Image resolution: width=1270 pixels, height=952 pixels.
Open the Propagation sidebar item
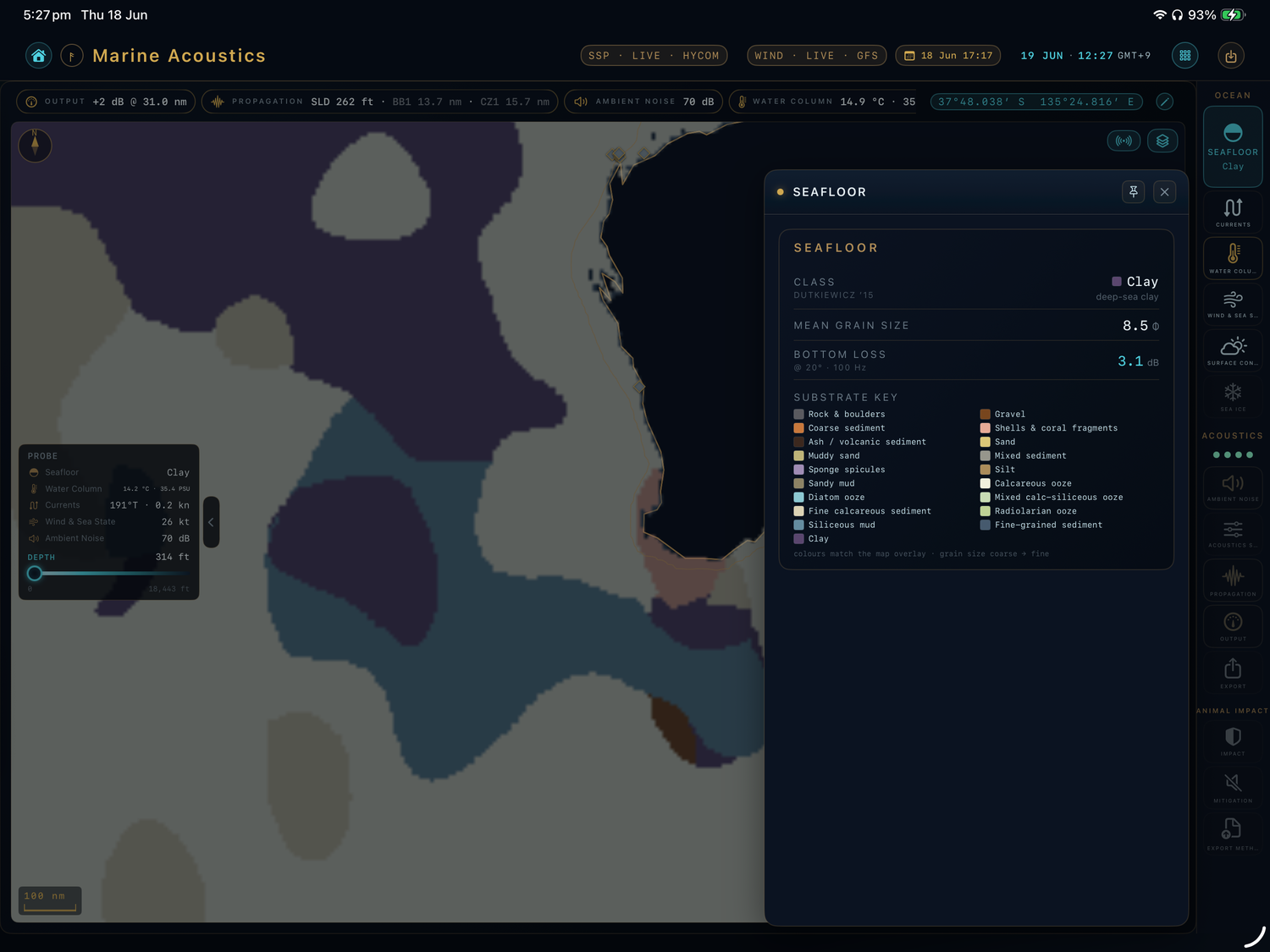pos(1233,581)
